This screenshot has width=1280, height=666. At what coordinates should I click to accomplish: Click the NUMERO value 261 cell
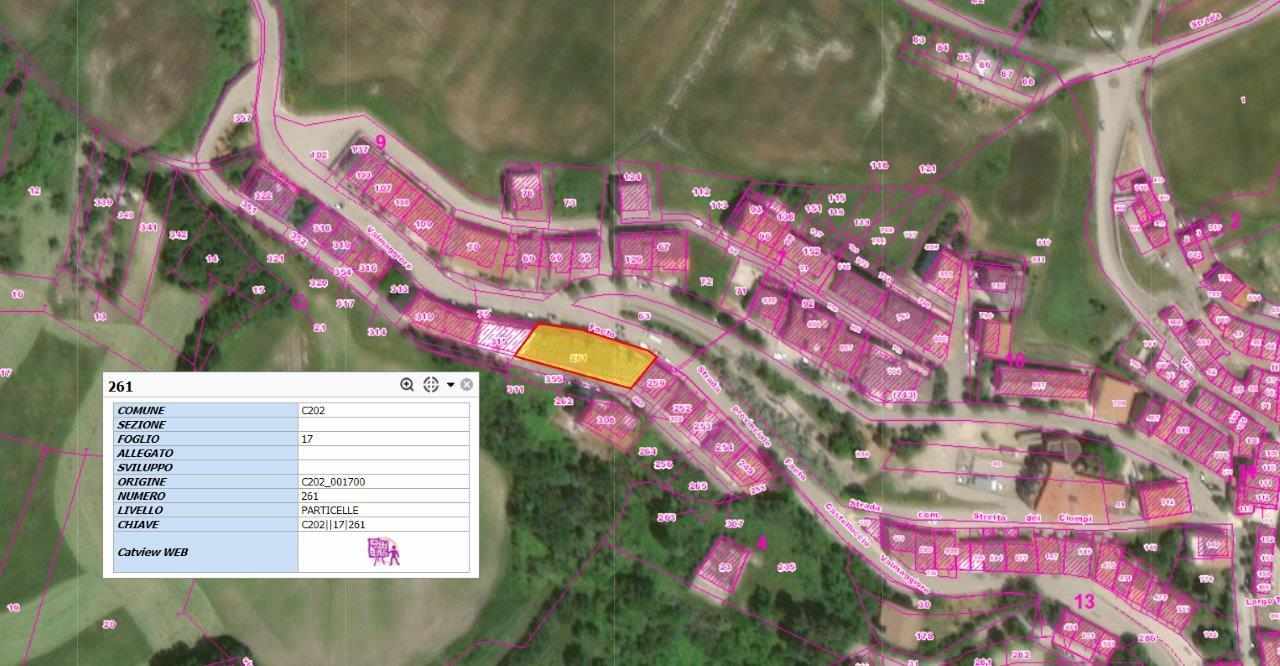[x=383, y=496]
